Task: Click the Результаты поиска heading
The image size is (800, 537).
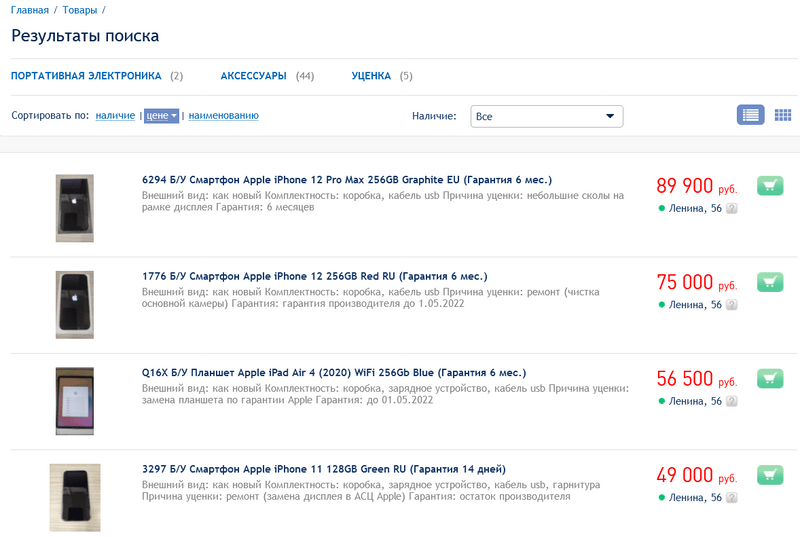Action: [85, 36]
